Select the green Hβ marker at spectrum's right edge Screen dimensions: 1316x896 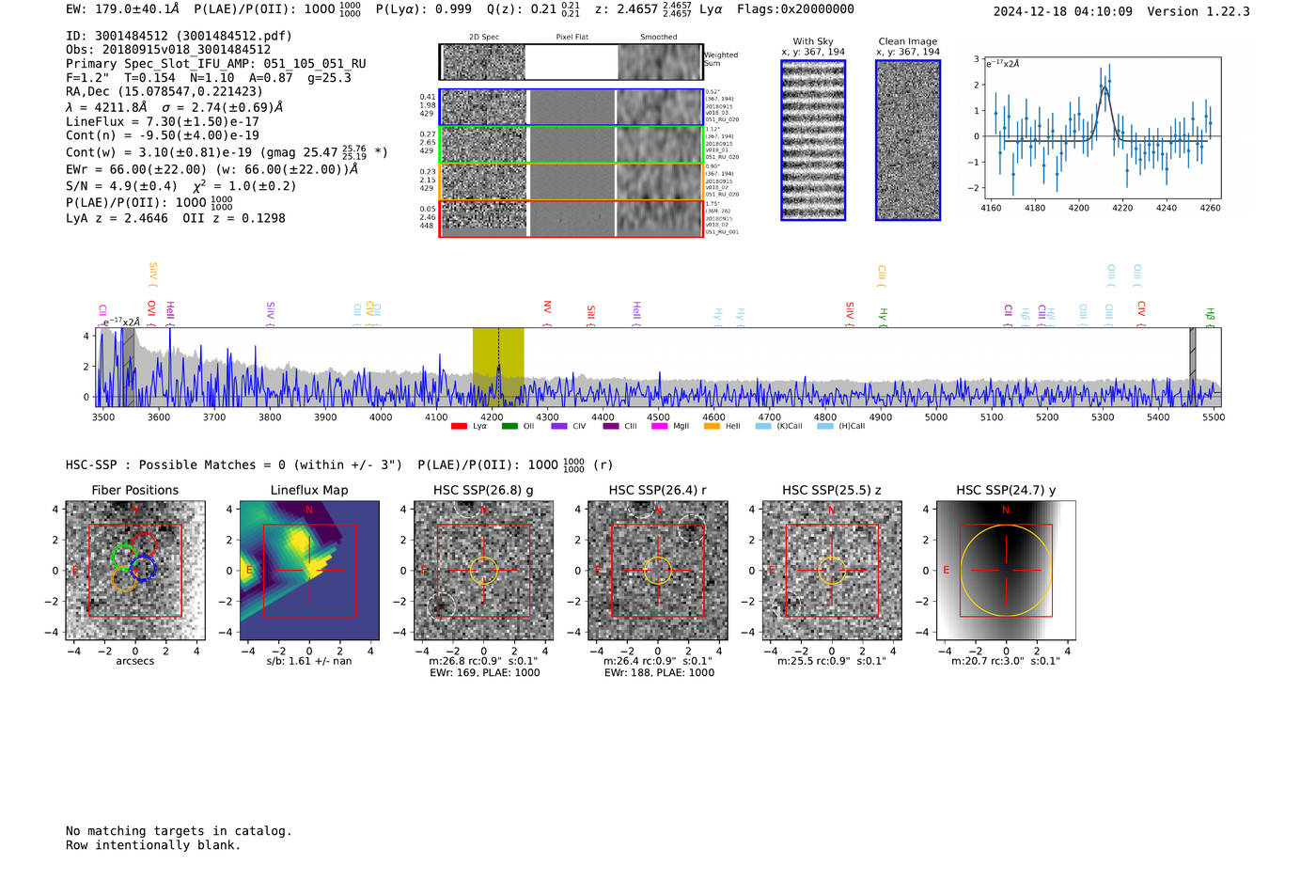[x=1211, y=318]
